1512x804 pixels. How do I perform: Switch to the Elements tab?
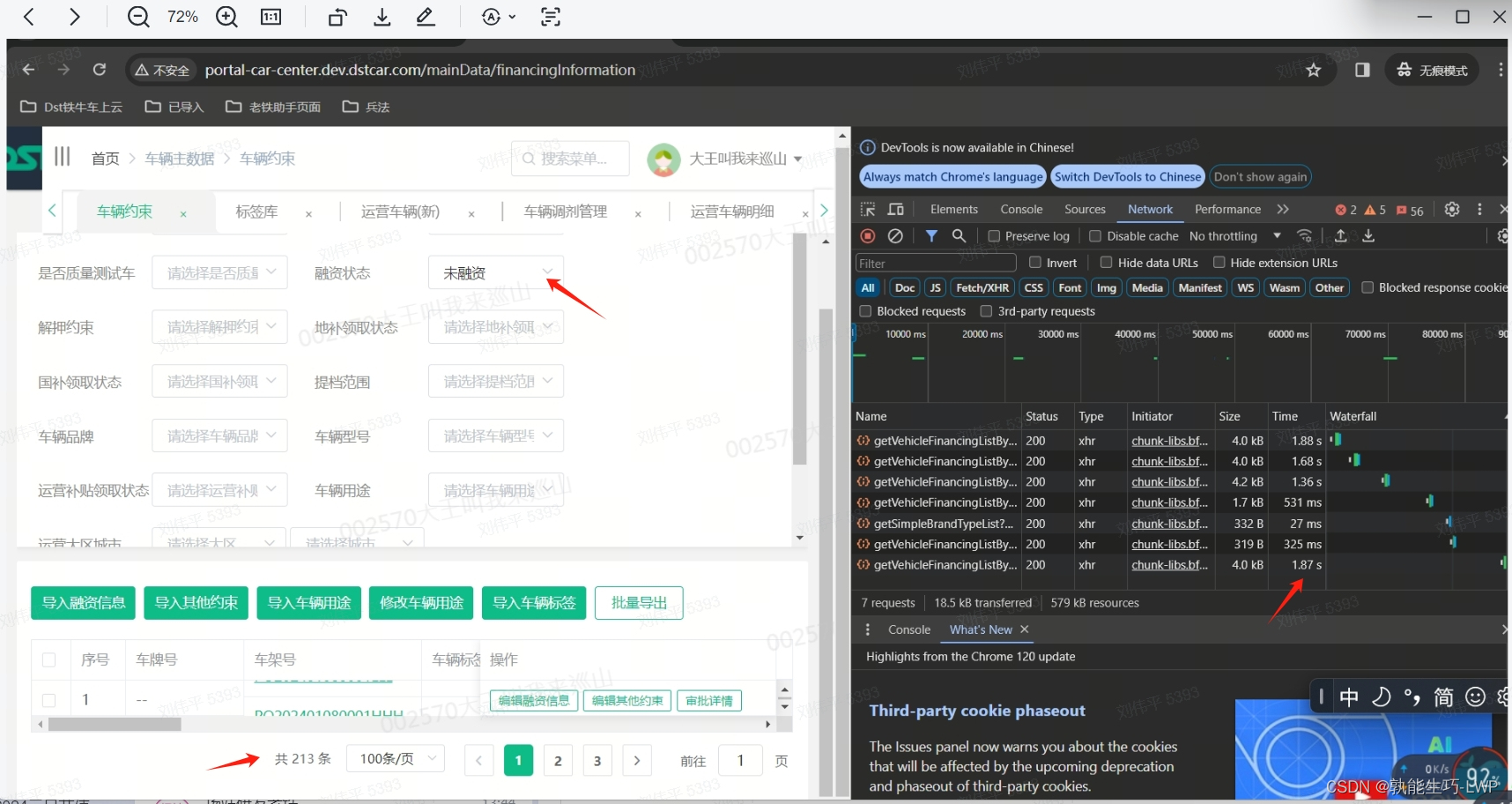954,209
